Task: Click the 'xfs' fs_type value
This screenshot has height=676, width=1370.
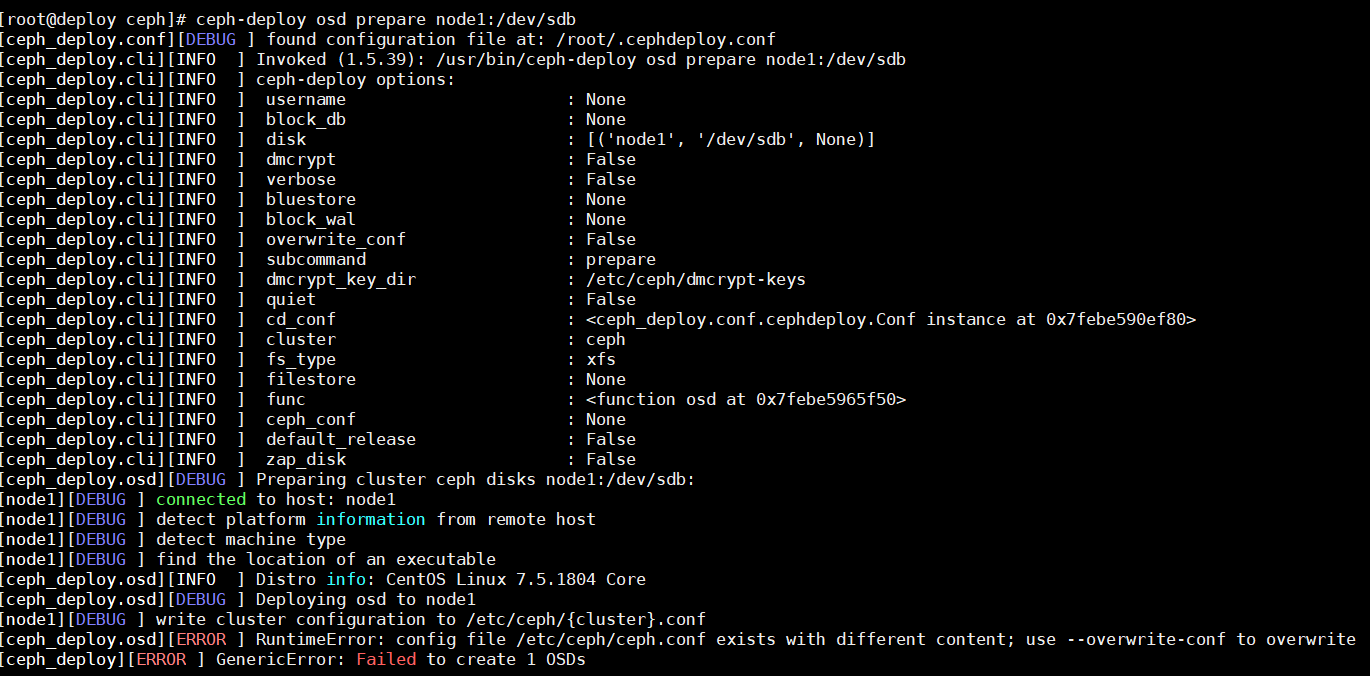Action: 601,359
